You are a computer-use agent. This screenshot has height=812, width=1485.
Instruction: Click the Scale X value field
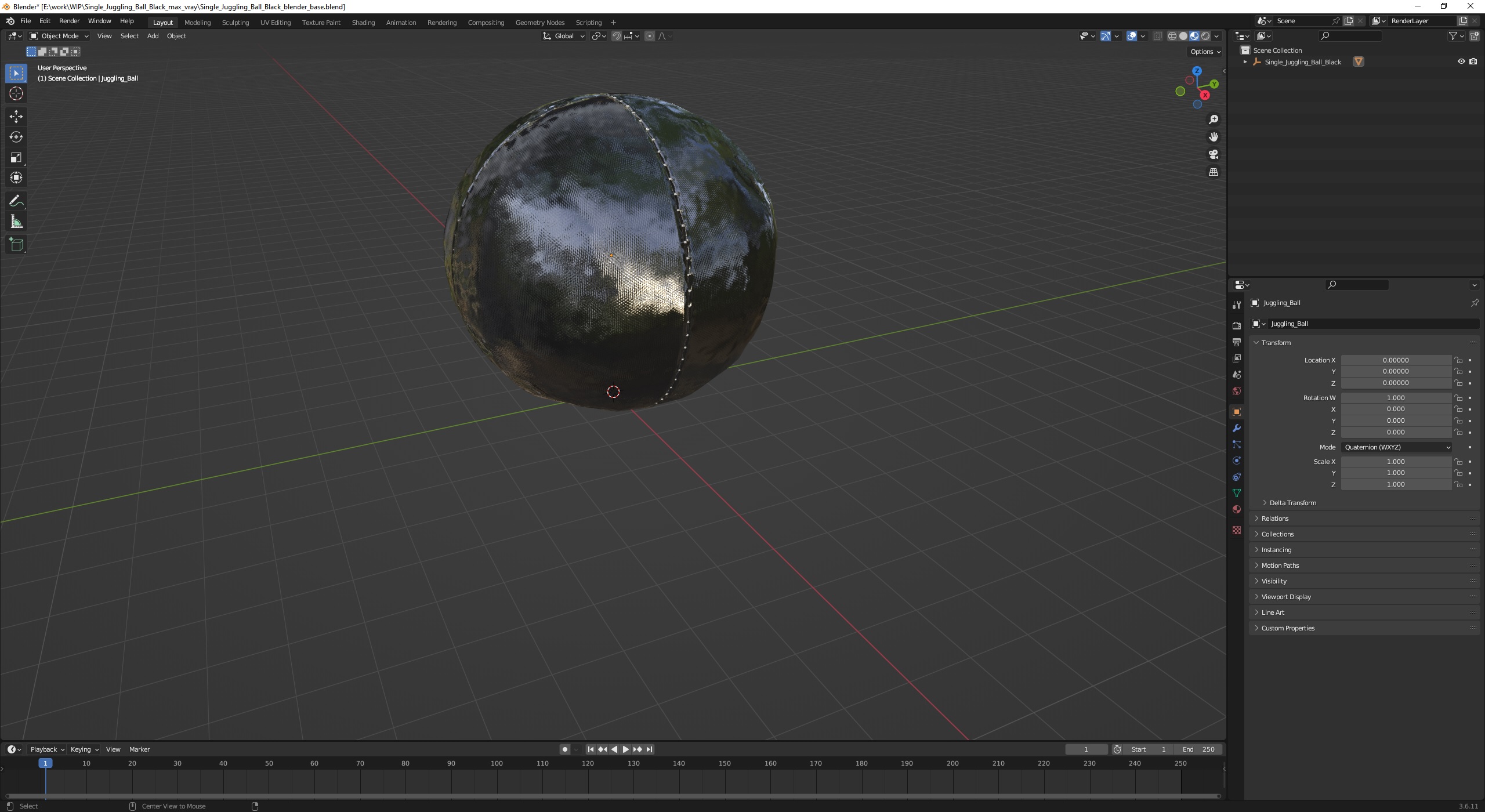pos(1396,462)
